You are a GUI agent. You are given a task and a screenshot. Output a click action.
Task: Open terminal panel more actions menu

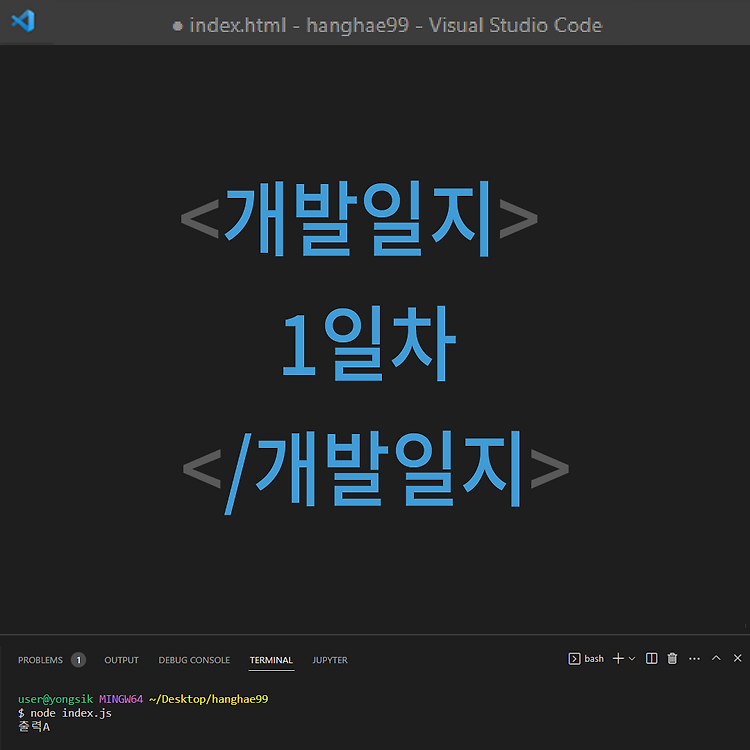(x=695, y=659)
